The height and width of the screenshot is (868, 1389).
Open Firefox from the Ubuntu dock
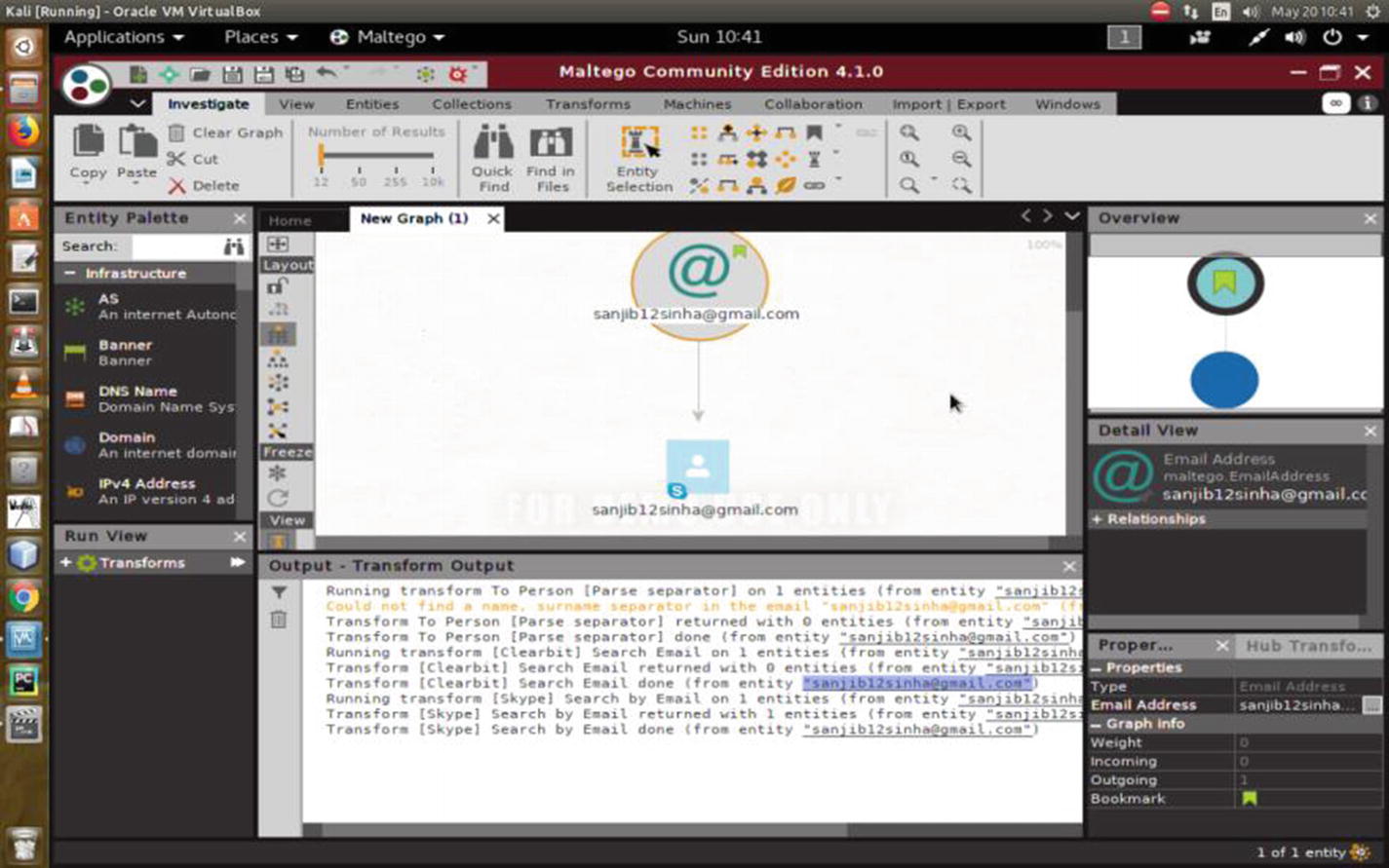click(x=24, y=131)
